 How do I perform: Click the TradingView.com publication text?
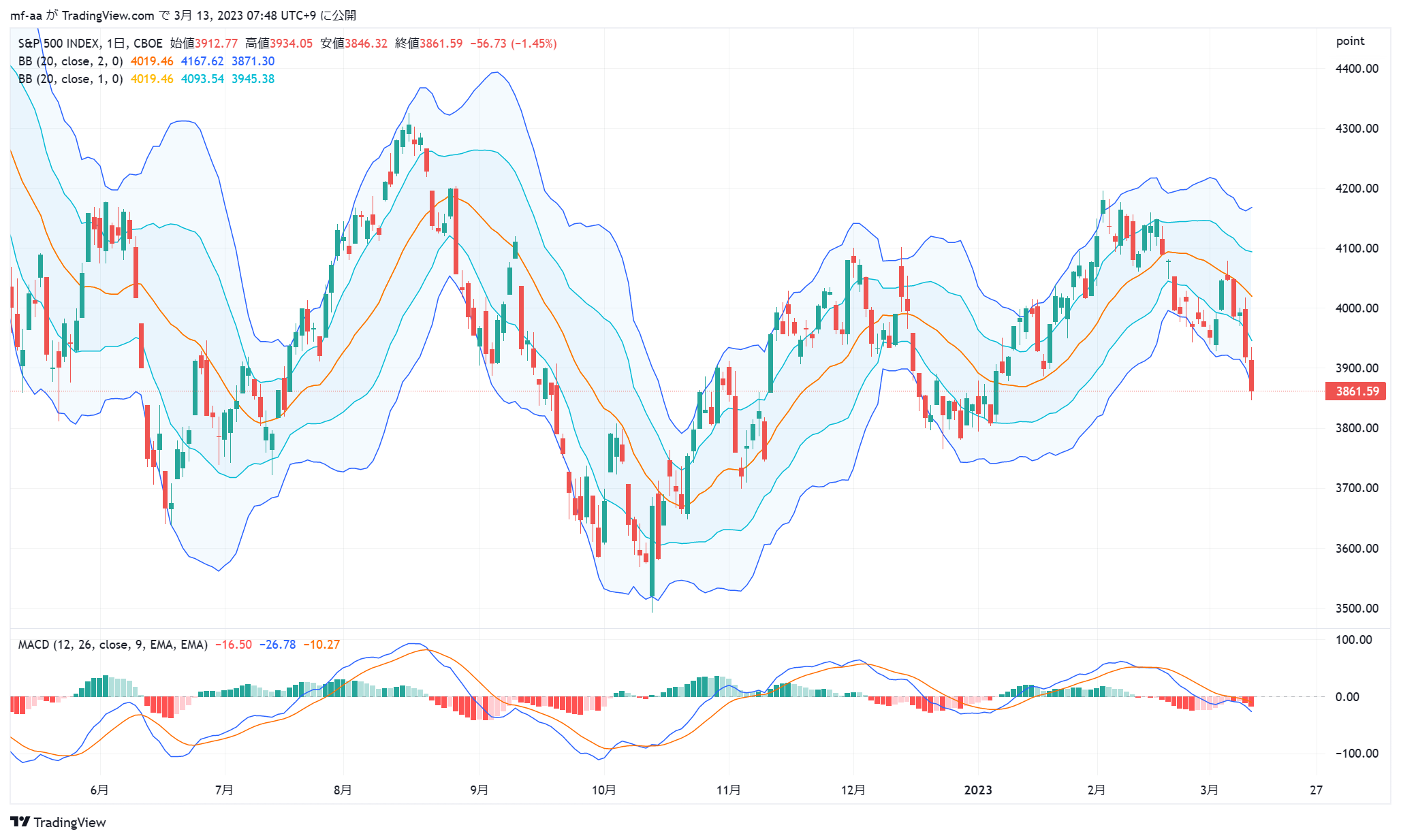(x=108, y=16)
